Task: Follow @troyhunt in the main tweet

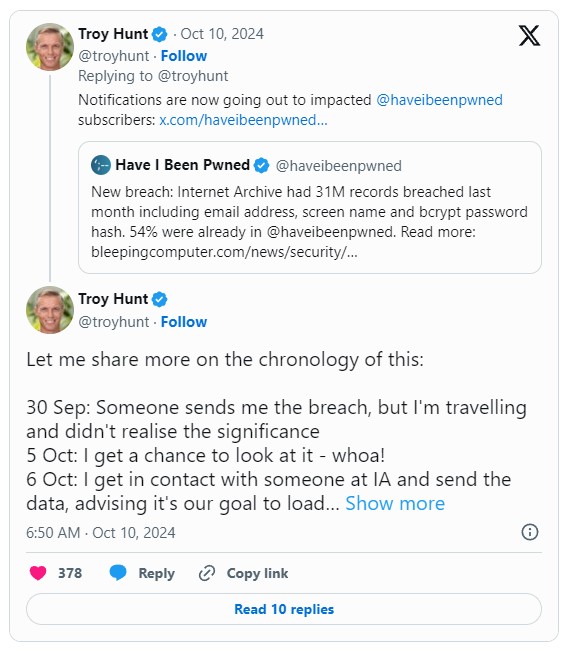Action: point(184,322)
